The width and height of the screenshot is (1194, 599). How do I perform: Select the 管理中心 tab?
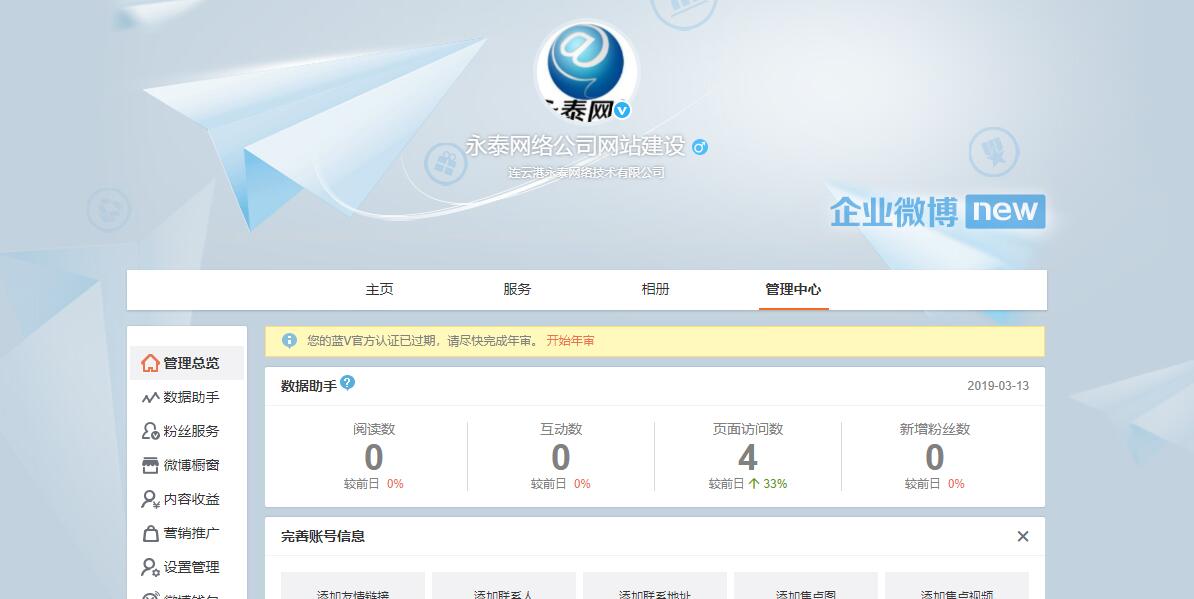[793, 289]
